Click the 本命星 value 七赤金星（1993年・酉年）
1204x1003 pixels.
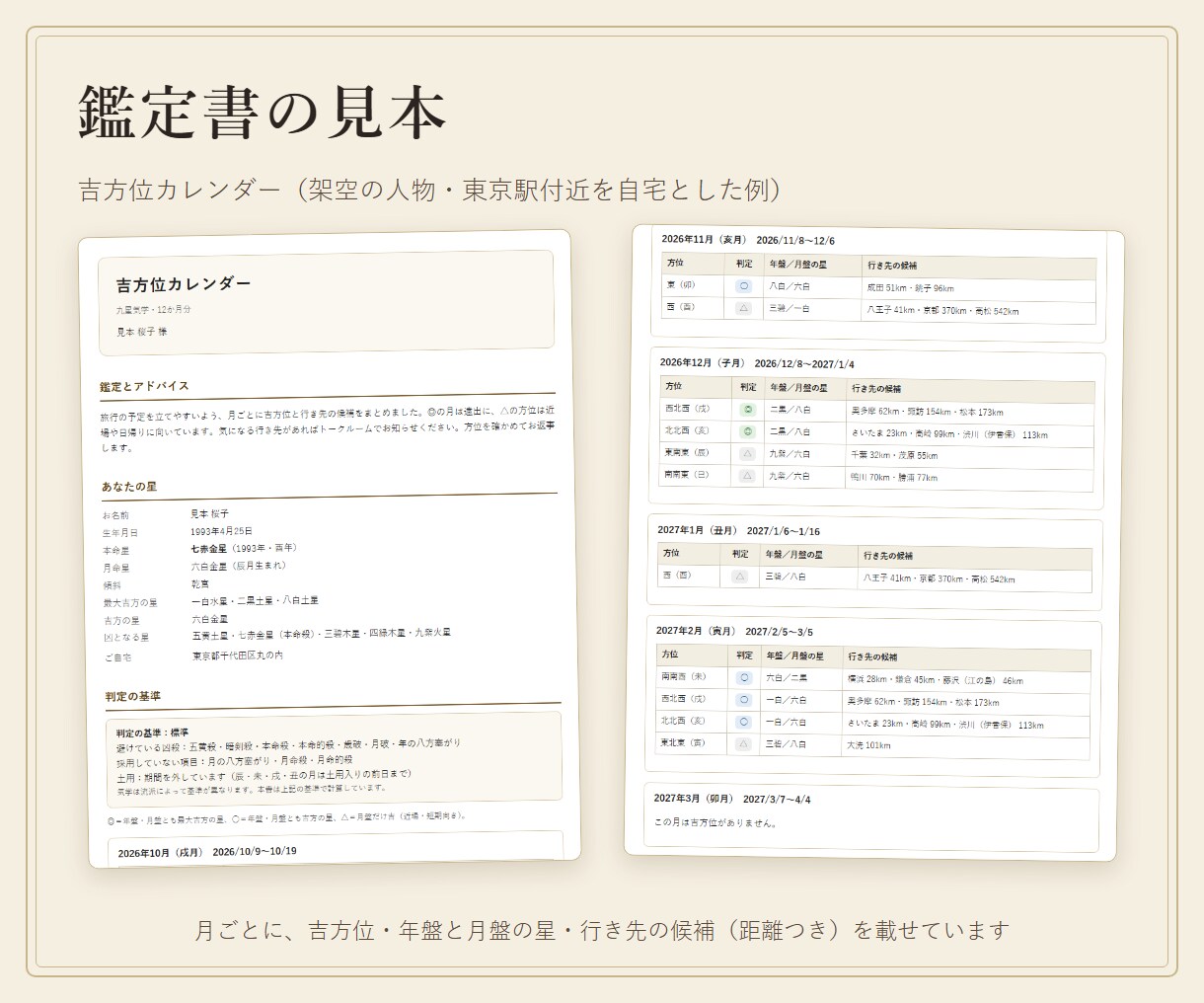click(244, 548)
